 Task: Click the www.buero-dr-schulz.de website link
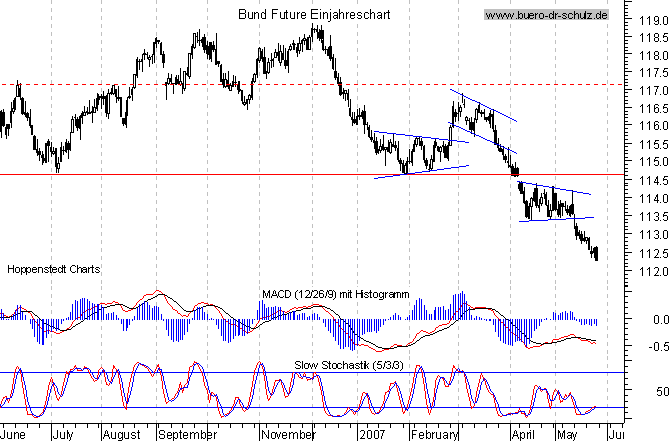tap(546, 16)
